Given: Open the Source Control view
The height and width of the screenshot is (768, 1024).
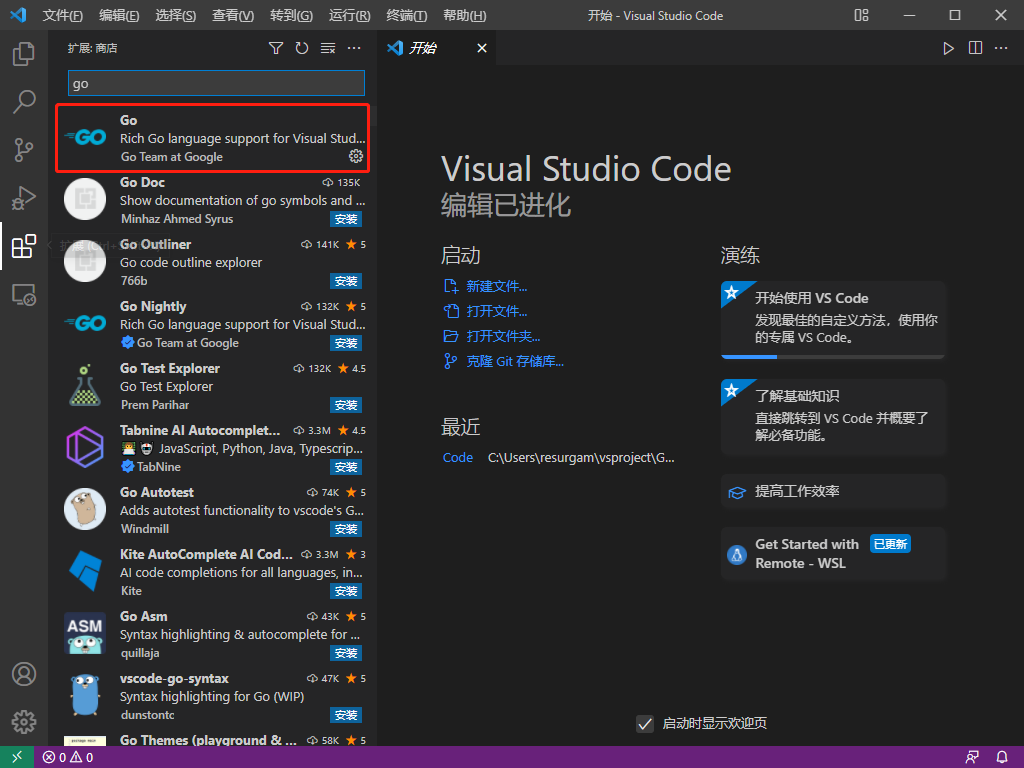Looking at the screenshot, I should pos(24,150).
